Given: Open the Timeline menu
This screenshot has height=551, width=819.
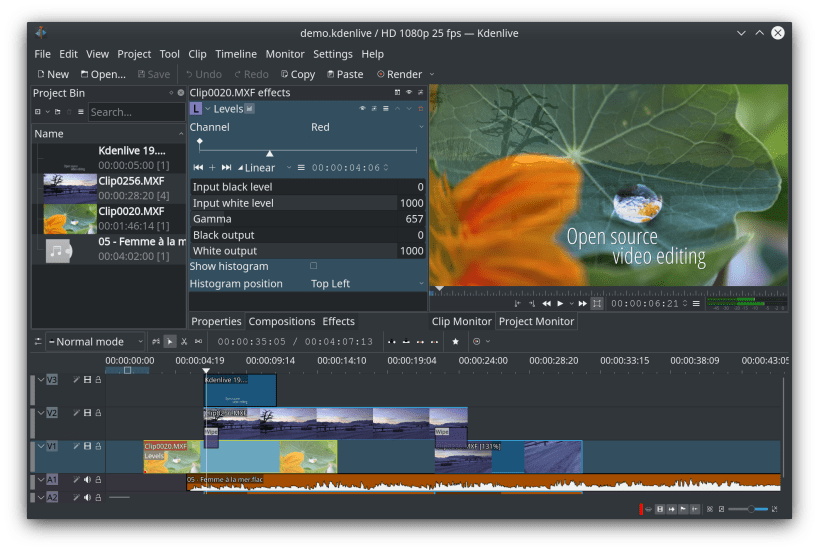Looking at the screenshot, I should coord(236,54).
